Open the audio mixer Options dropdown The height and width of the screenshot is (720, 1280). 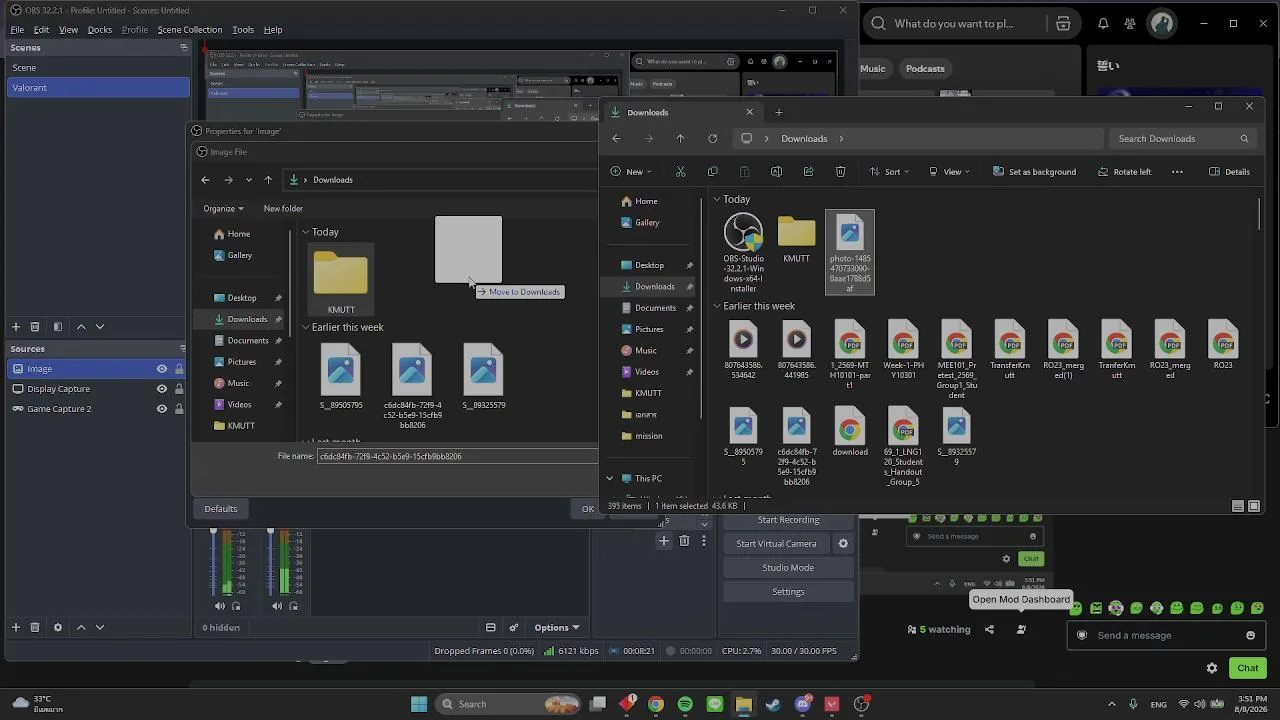[557, 628]
